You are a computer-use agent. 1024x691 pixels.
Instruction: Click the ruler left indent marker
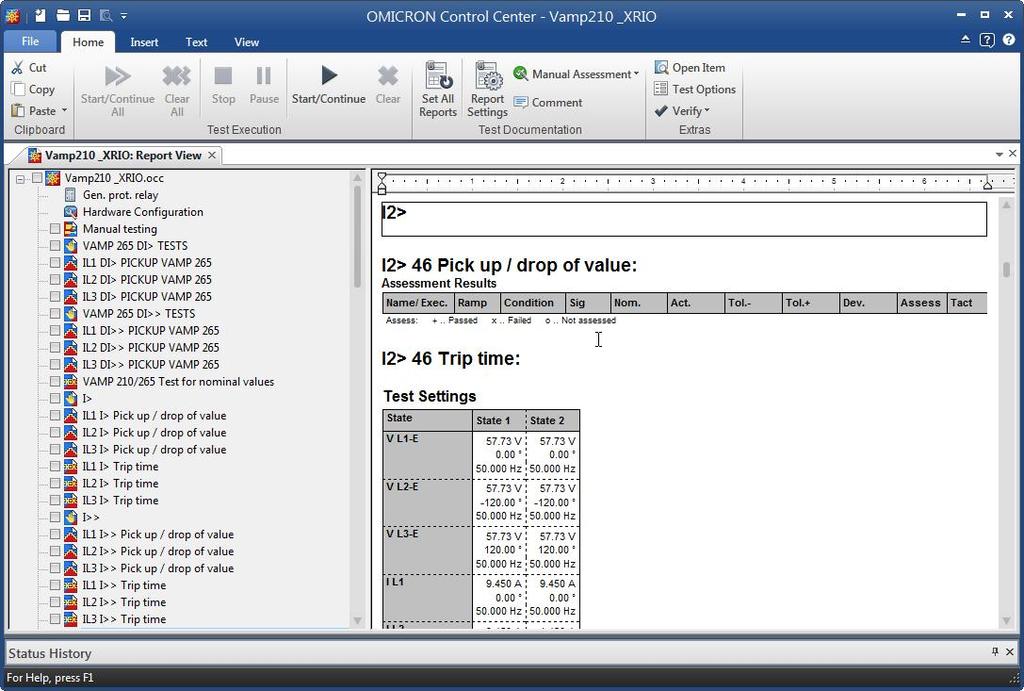point(382,184)
